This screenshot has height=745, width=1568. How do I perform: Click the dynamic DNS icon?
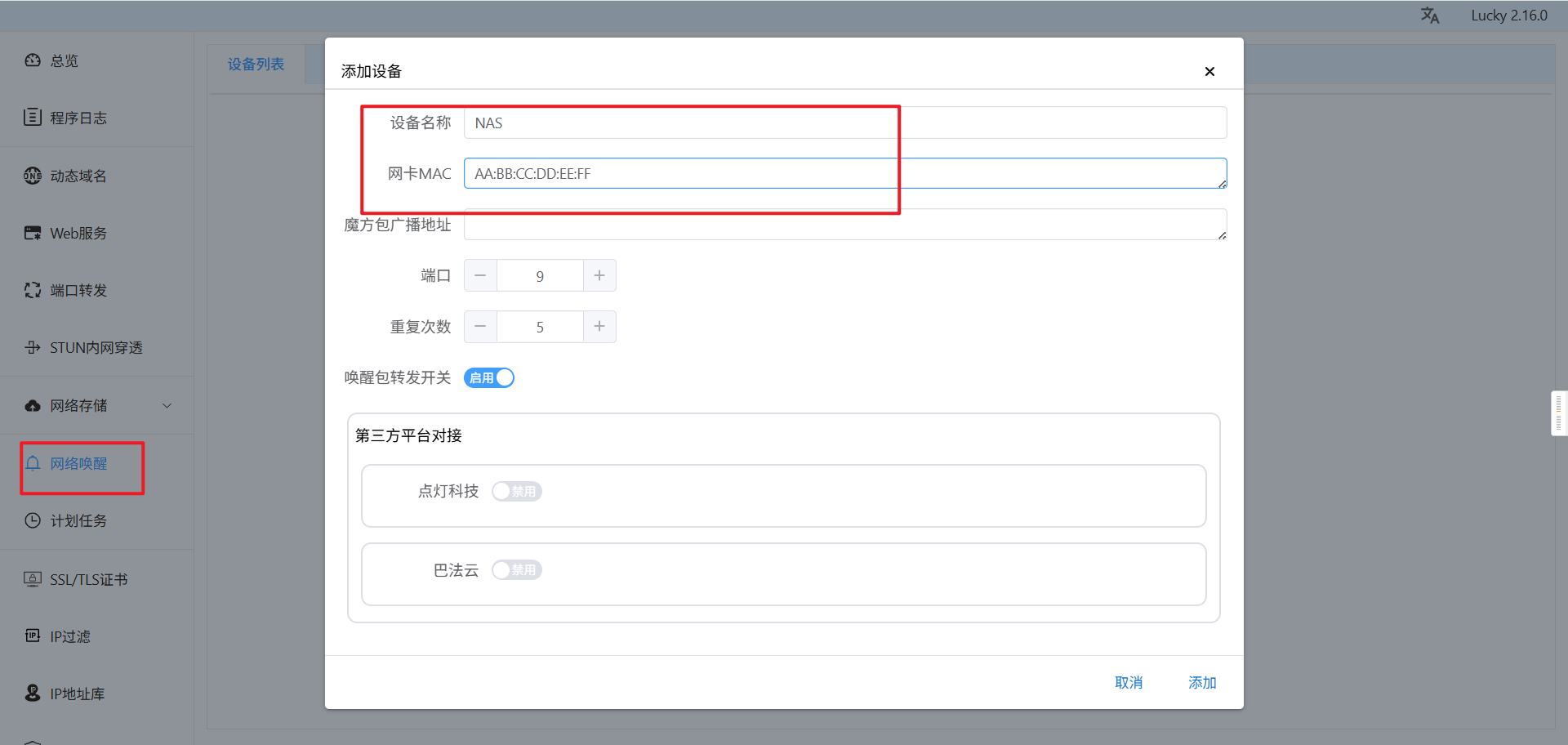click(33, 176)
